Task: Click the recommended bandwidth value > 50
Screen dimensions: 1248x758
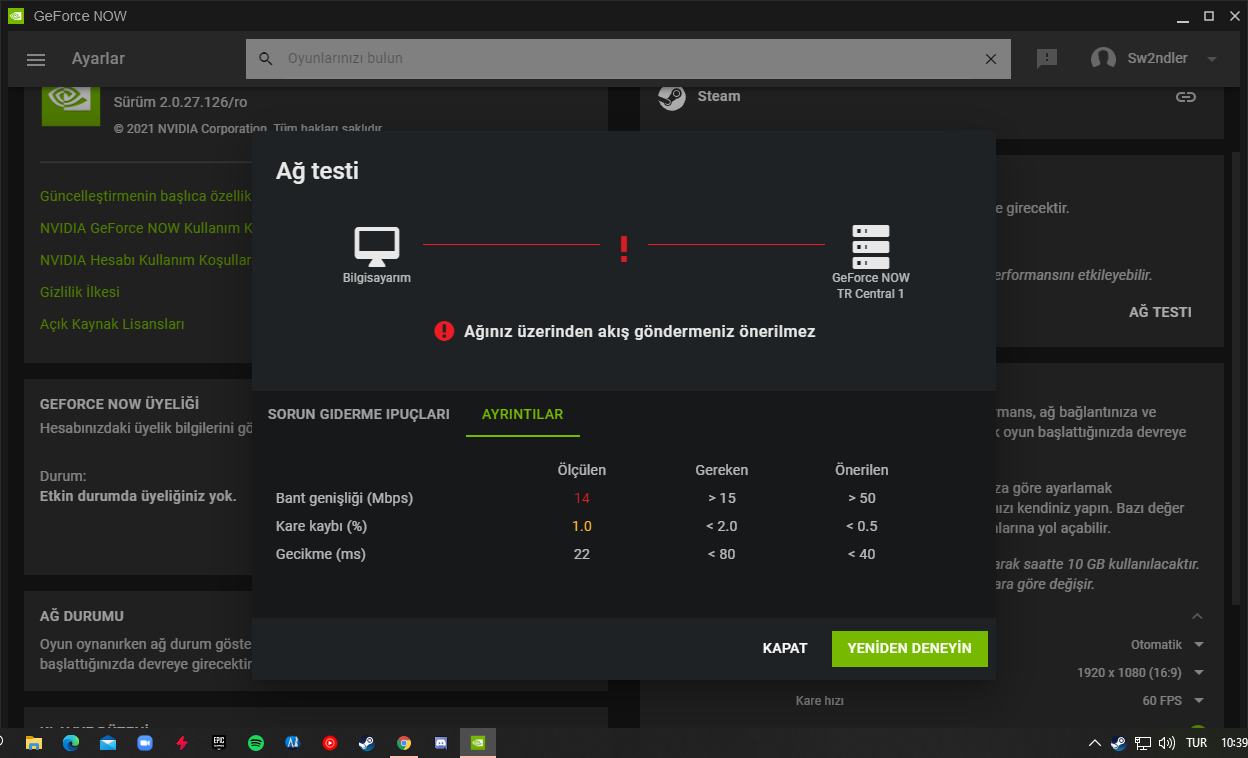Action: (x=861, y=498)
